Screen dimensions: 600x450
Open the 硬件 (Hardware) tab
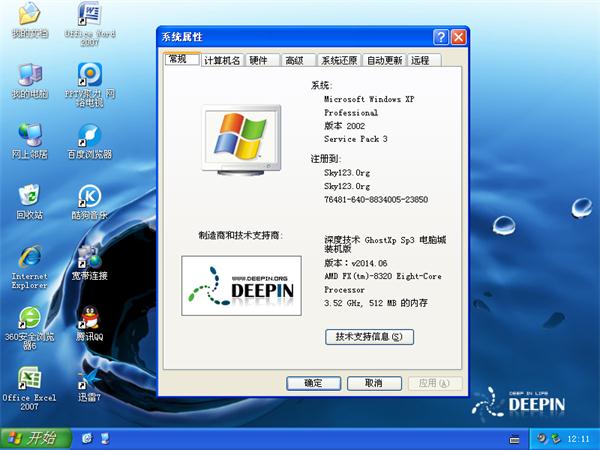point(258,61)
